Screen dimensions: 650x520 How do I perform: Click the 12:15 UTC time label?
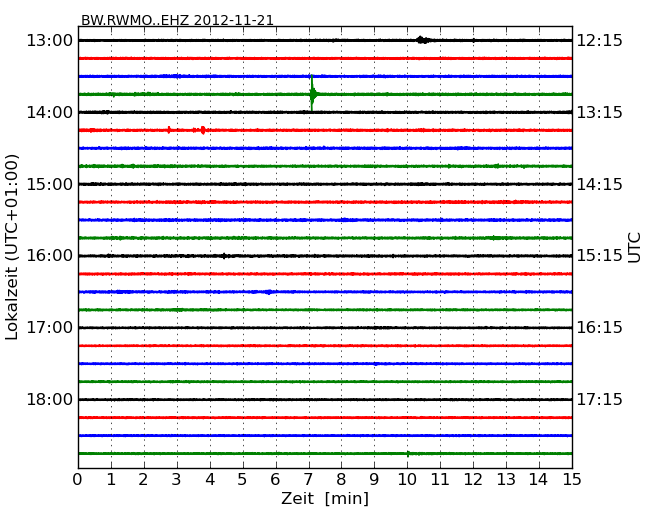599,41
